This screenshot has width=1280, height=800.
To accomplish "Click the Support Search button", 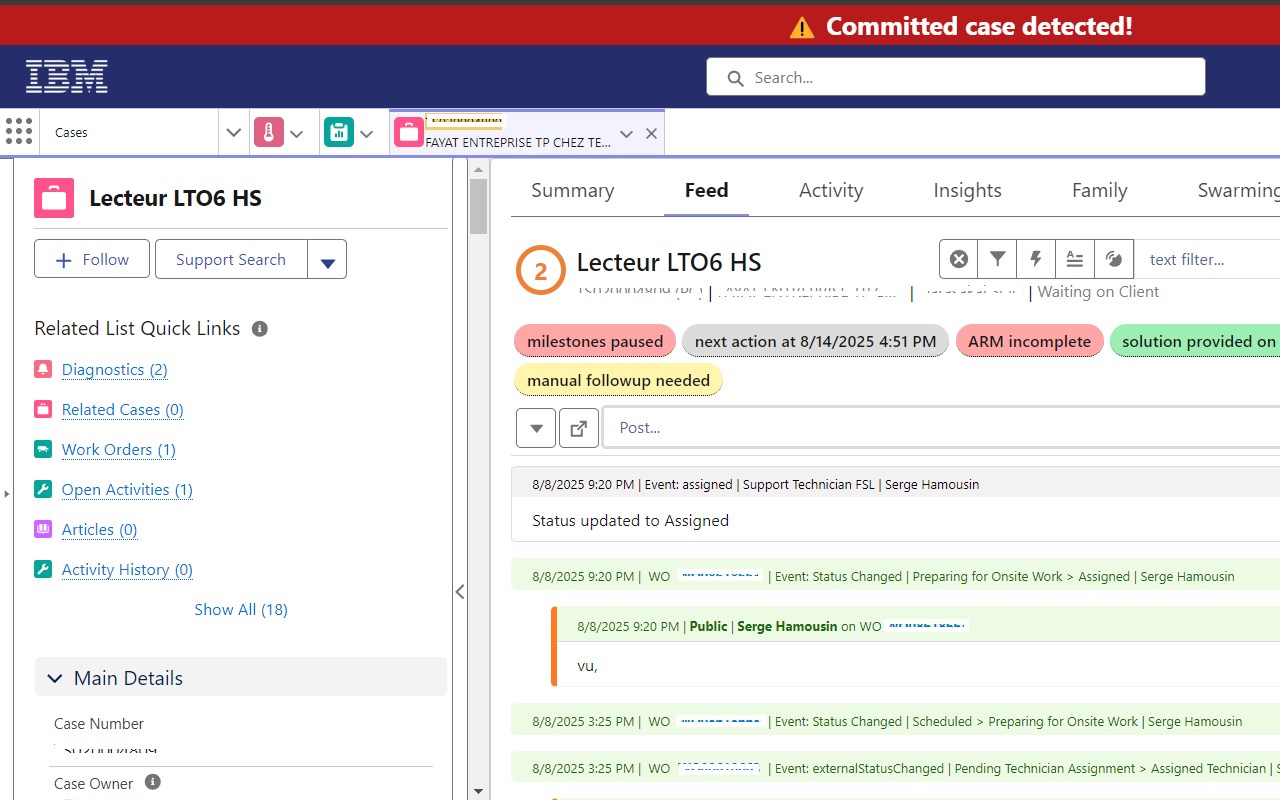I will (231, 259).
